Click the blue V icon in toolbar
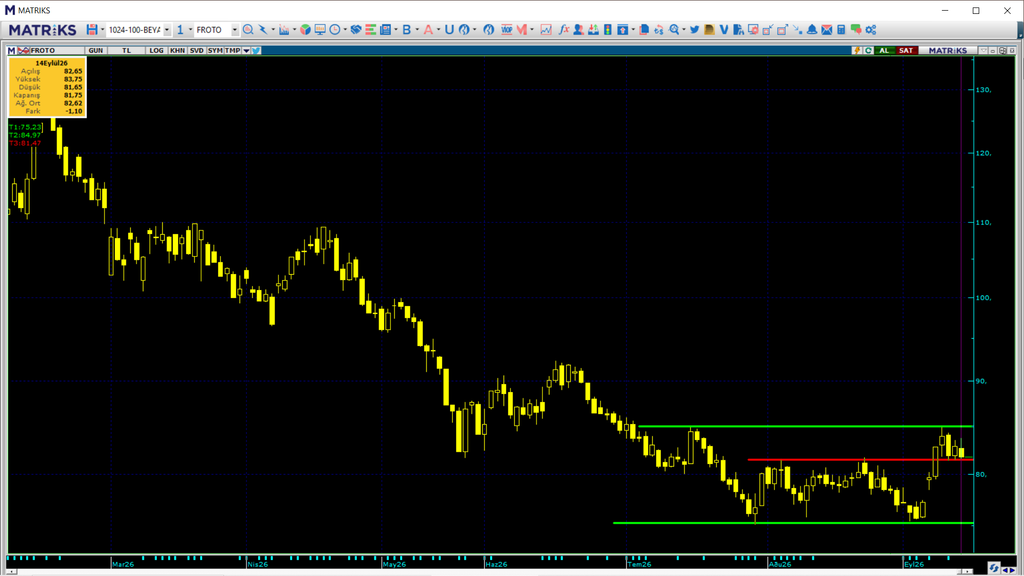The width and height of the screenshot is (1024, 576). coord(724,30)
